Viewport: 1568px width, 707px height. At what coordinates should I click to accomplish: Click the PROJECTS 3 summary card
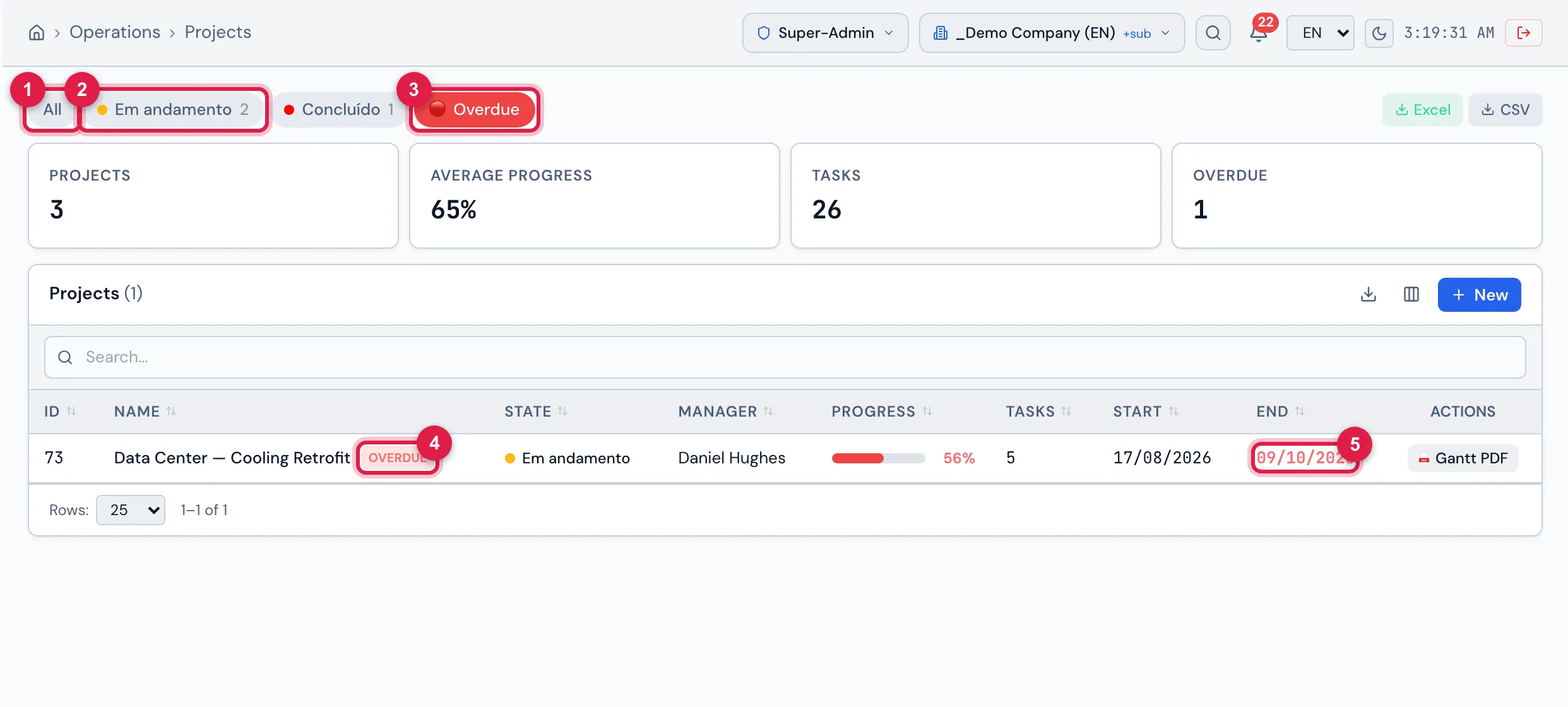(x=213, y=196)
